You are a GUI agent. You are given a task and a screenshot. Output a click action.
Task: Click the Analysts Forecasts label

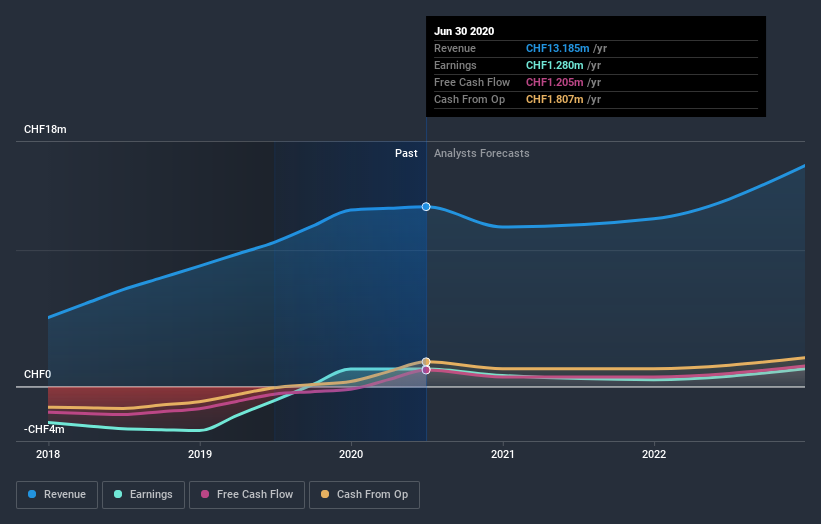click(x=482, y=153)
